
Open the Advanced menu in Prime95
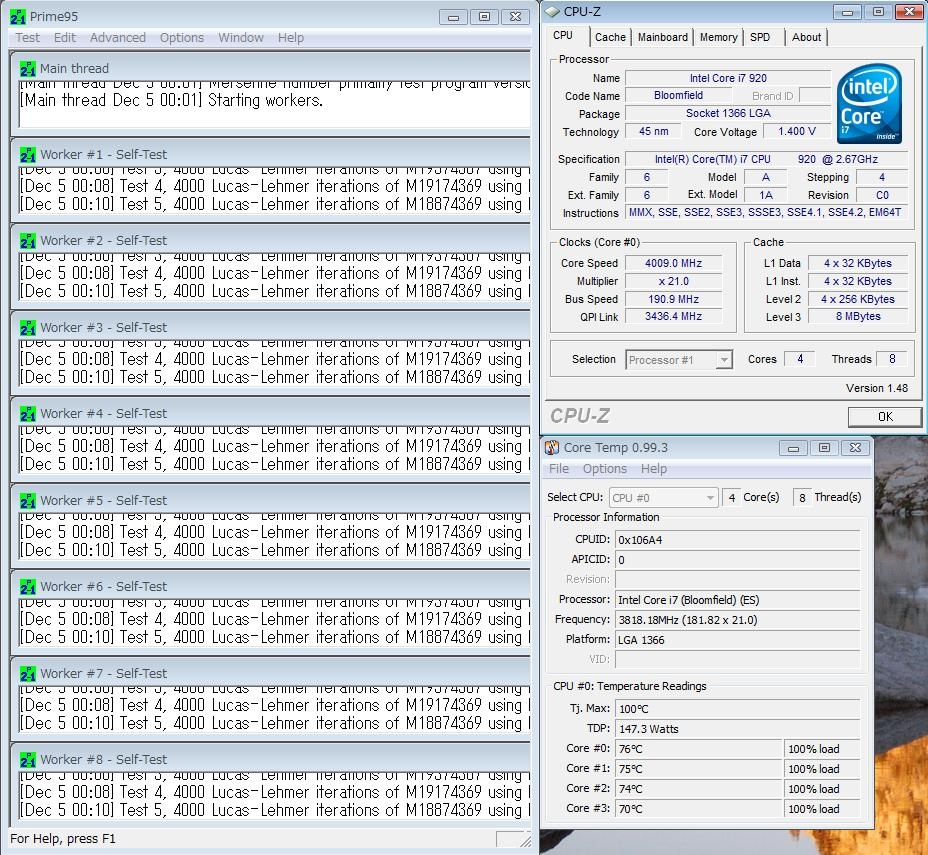[x=117, y=38]
